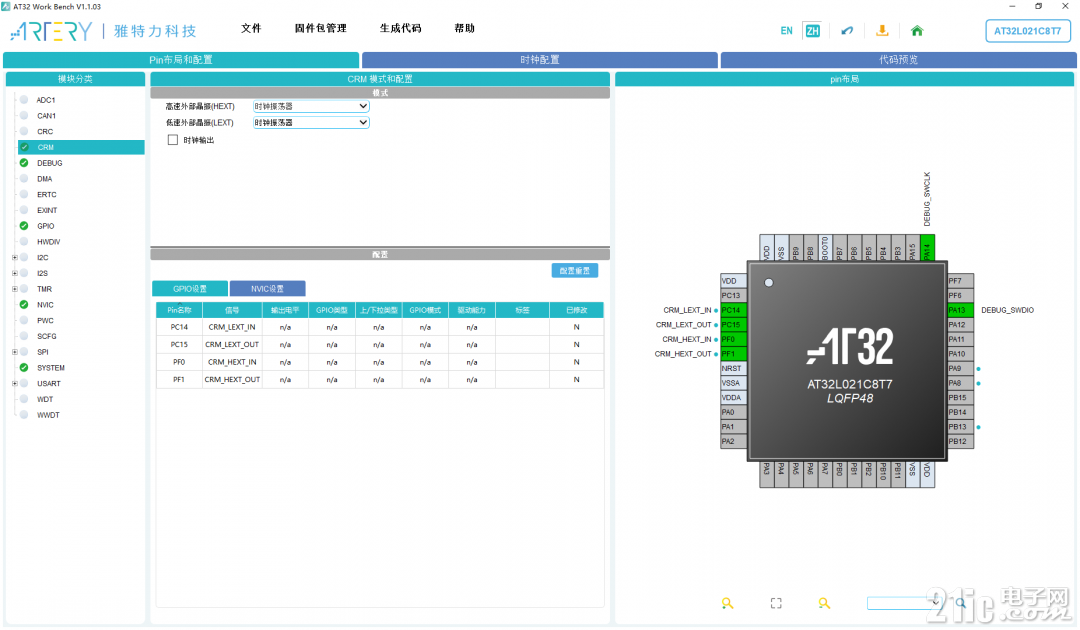
Task: Expand the USART tree node
Action: click(x=14, y=384)
